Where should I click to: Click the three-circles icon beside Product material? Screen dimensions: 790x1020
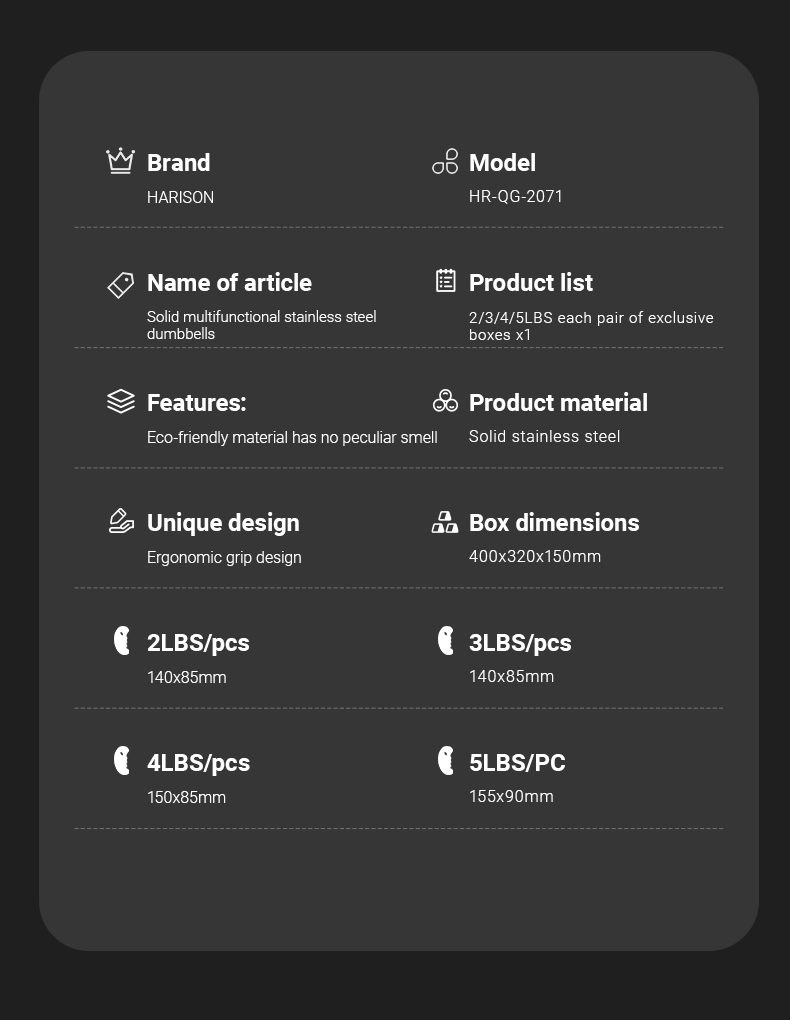point(445,401)
